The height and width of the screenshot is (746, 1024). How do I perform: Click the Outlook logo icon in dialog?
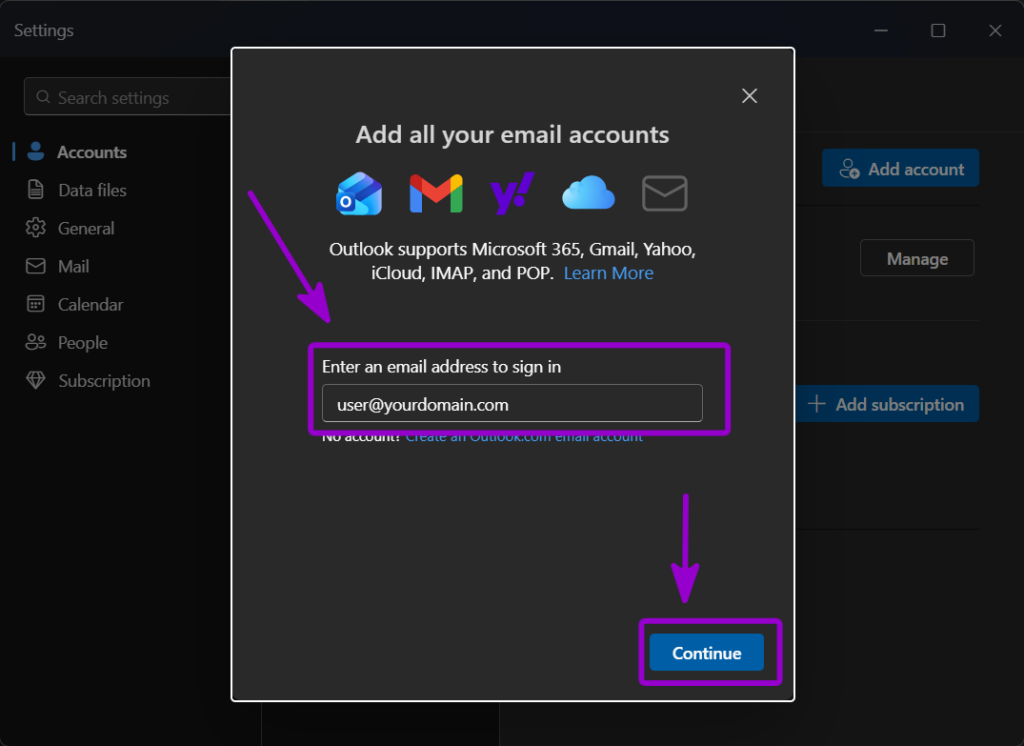pyautogui.click(x=359, y=193)
